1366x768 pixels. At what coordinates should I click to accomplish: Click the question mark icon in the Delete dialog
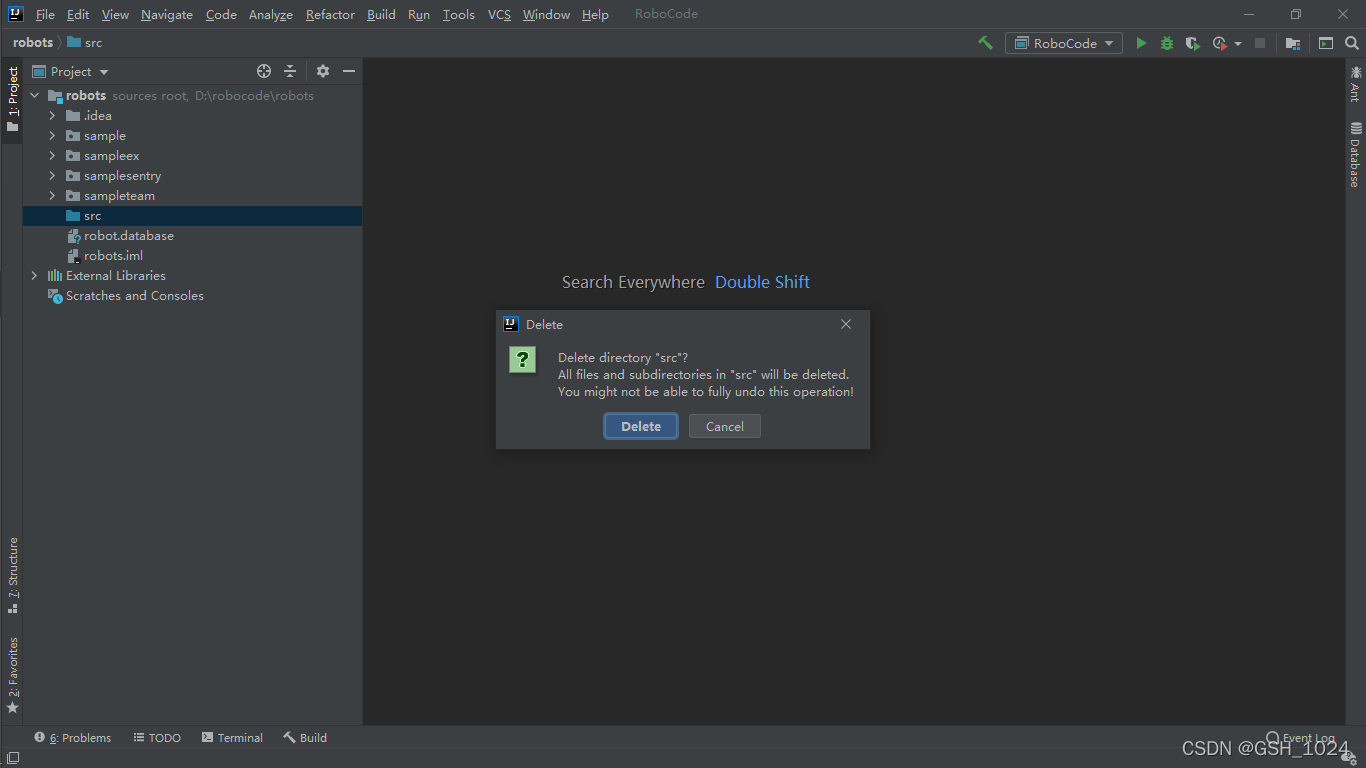[522, 359]
